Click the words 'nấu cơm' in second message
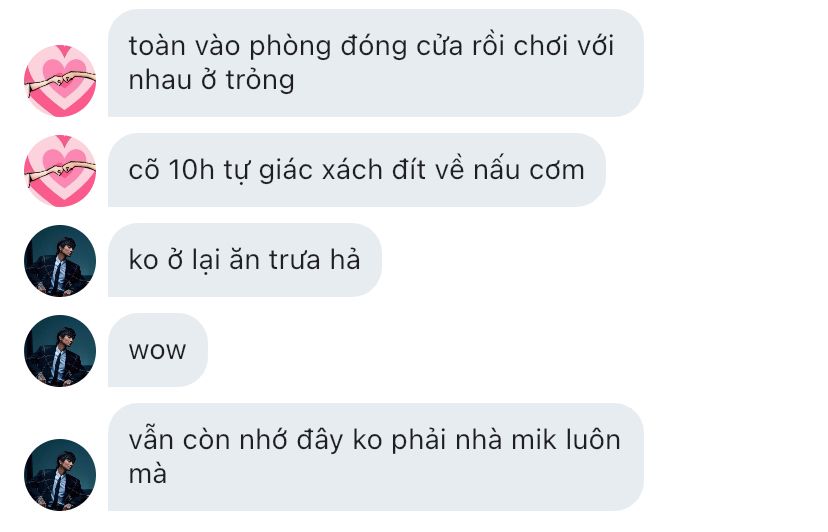Screen dimensions: 828x532 tap(529, 170)
